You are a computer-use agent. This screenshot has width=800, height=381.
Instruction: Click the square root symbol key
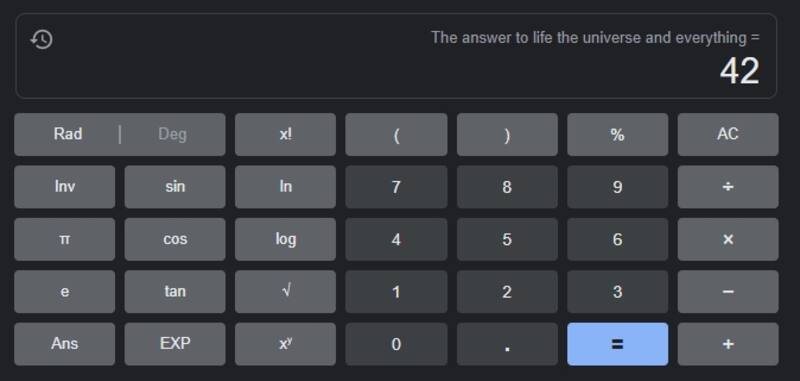pyautogui.click(x=285, y=291)
